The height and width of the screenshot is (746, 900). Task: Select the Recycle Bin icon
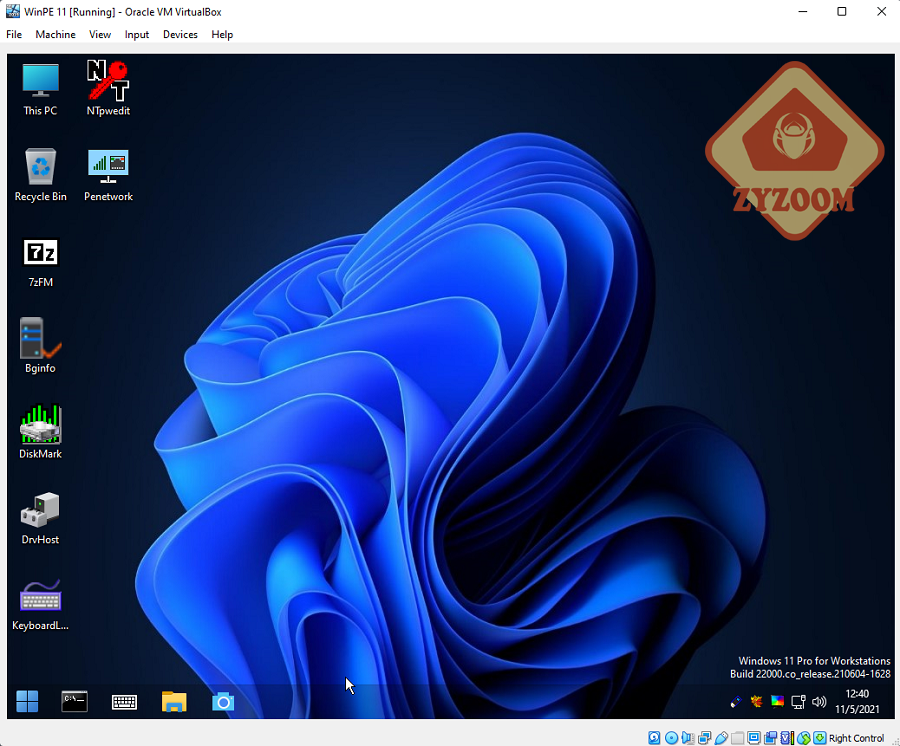pyautogui.click(x=40, y=174)
